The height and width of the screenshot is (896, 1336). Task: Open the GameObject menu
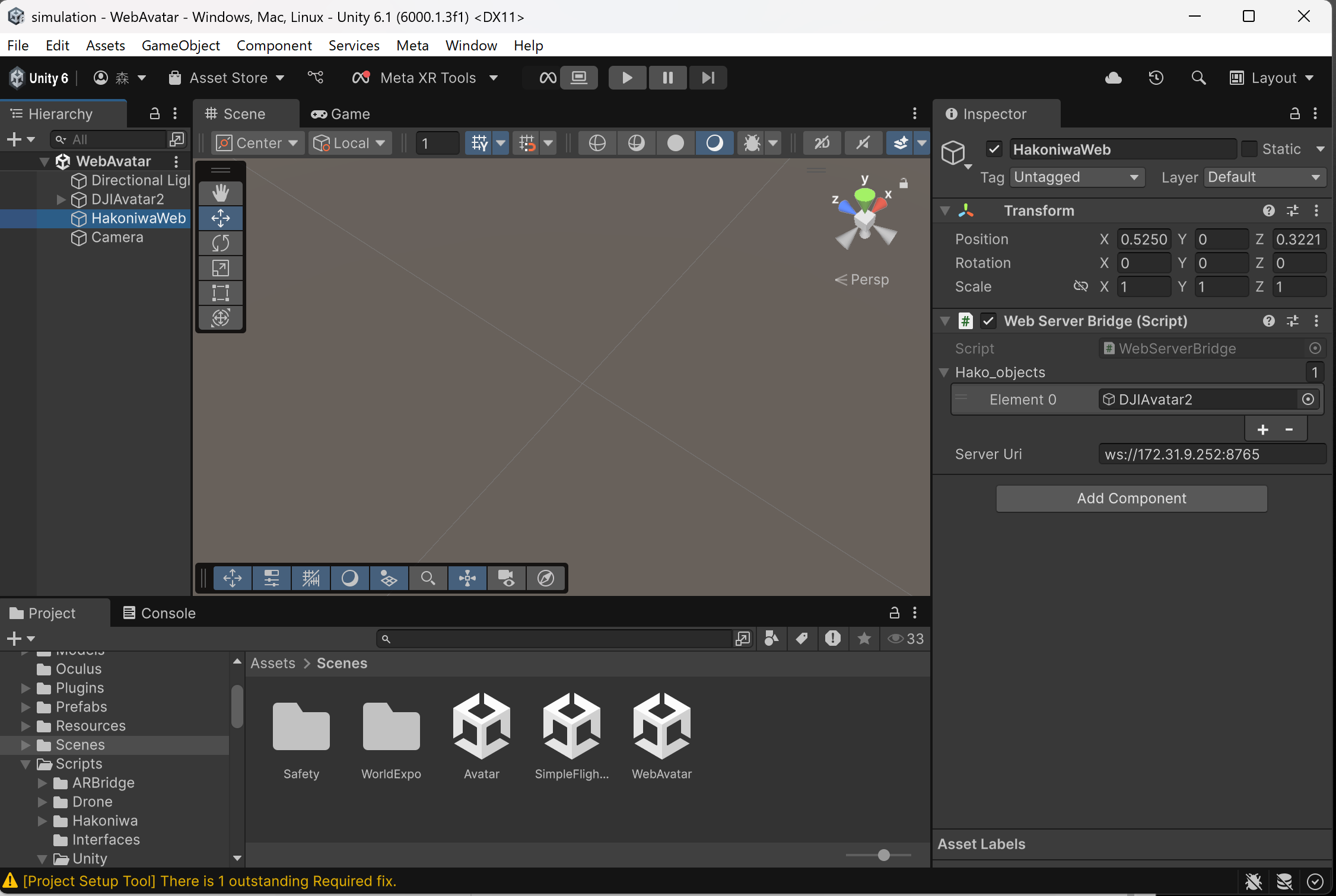(180, 46)
